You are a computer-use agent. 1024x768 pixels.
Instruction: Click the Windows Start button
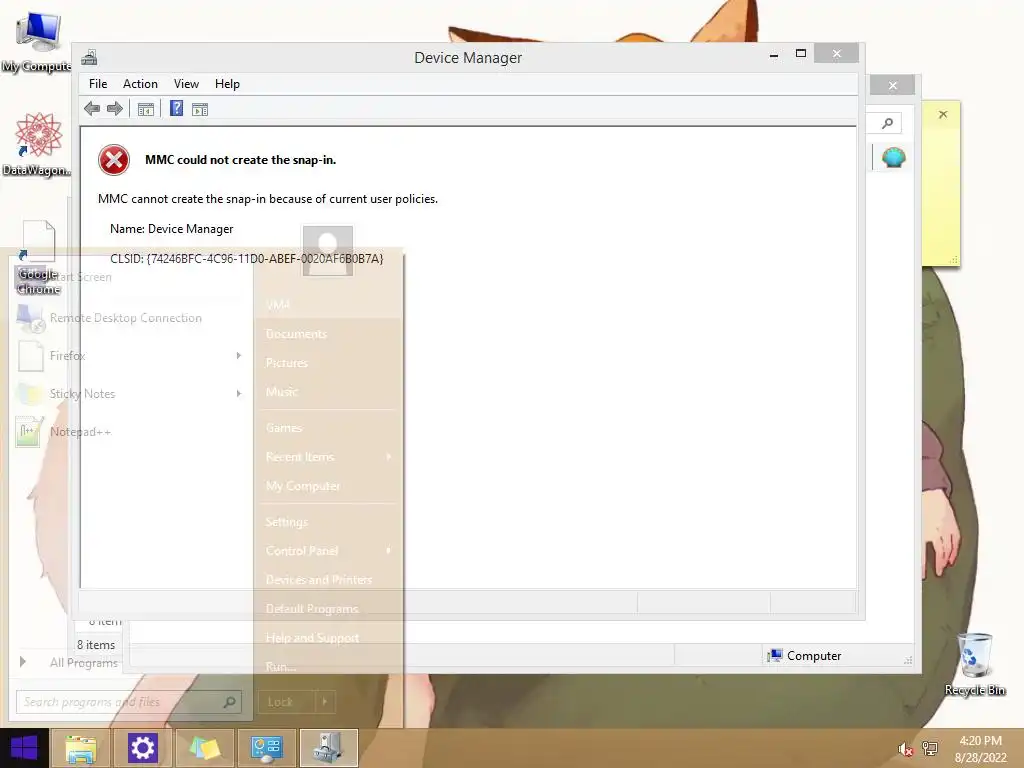tap(24, 748)
